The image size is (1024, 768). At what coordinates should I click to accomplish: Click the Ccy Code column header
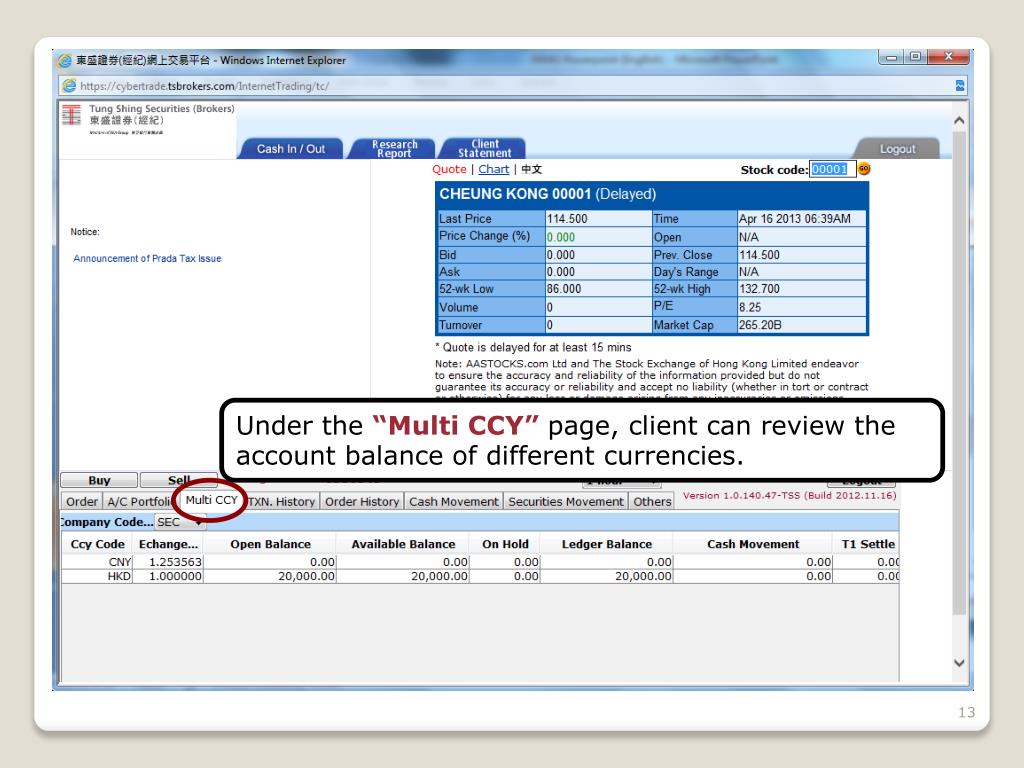[x=97, y=544]
